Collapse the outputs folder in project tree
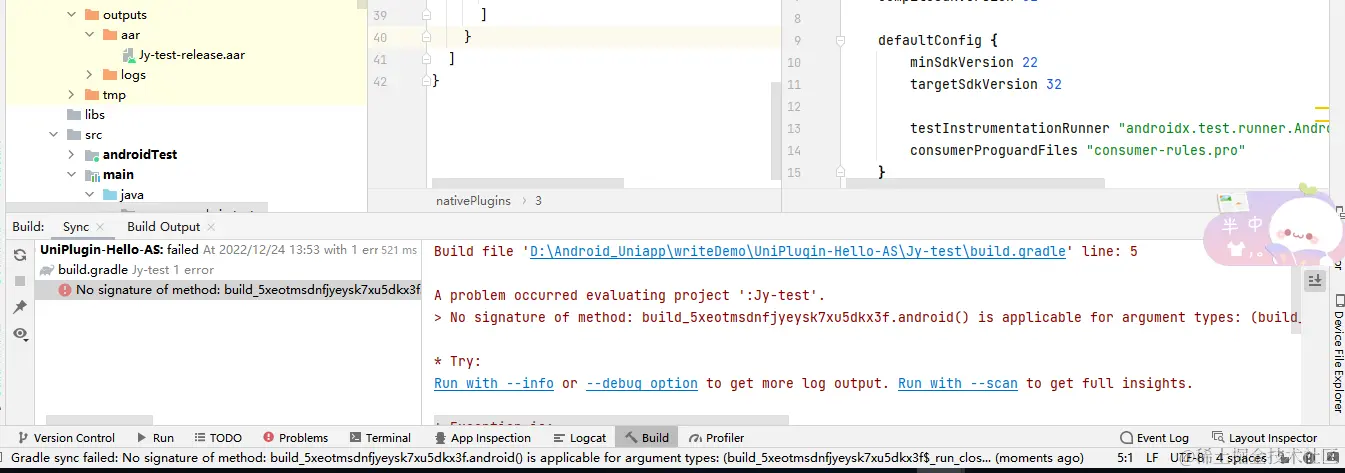The height and width of the screenshot is (473, 1345). pyautogui.click(x=71, y=15)
